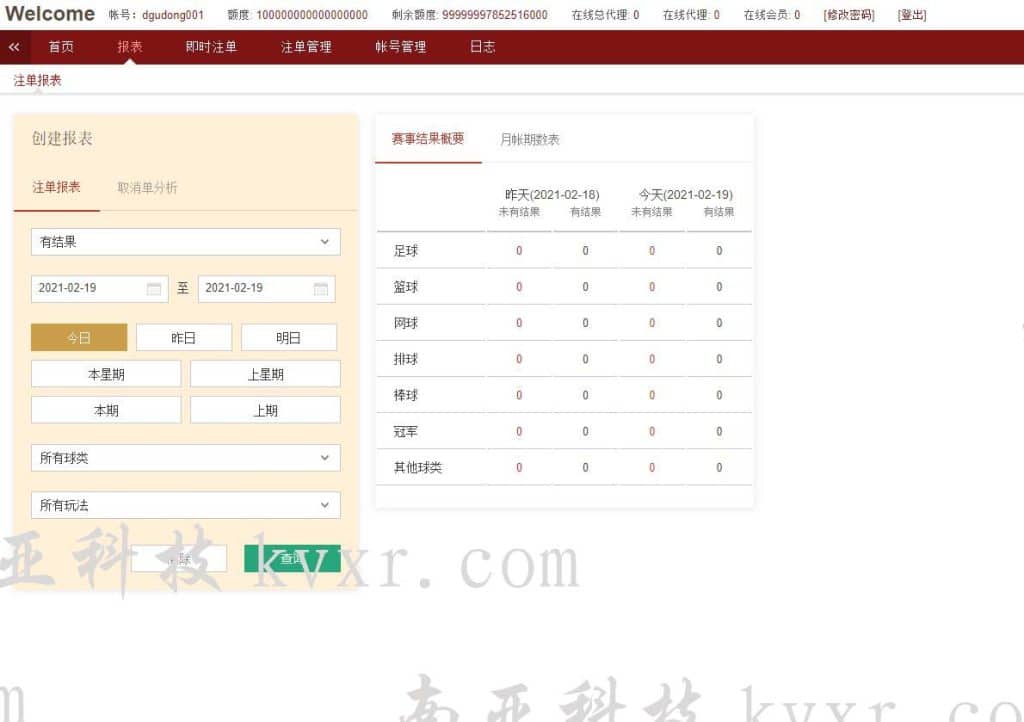
Task: Select the 本星期 date button
Action: pos(106,374)
